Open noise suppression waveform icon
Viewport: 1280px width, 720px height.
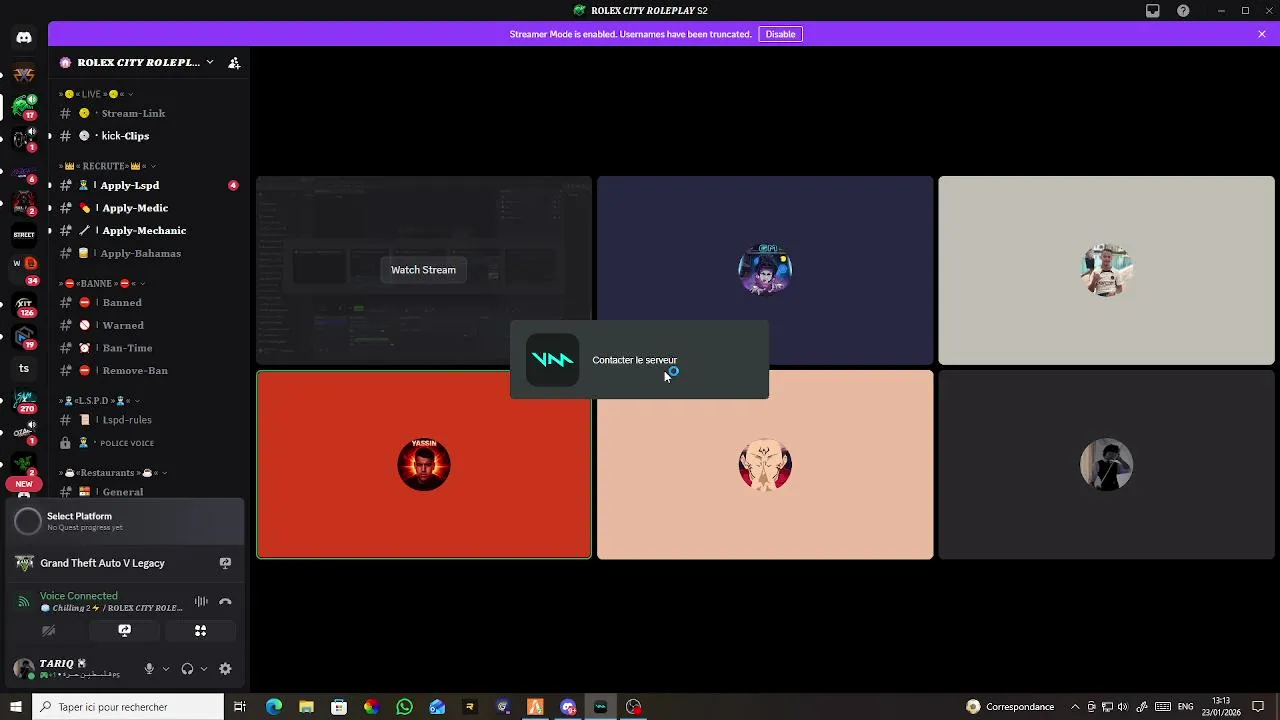point(201,601)
